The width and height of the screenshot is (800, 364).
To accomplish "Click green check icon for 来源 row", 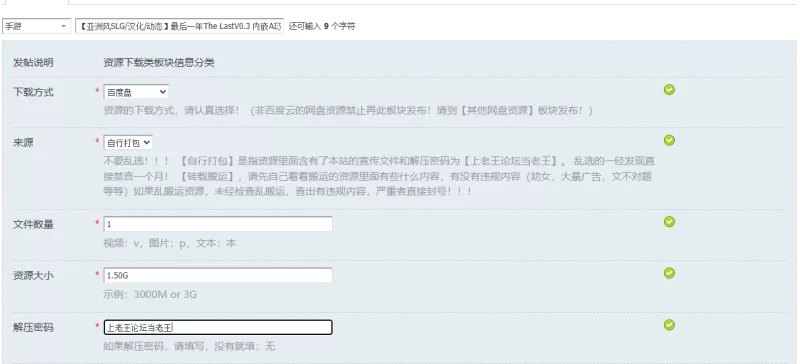I will point(669,140).
